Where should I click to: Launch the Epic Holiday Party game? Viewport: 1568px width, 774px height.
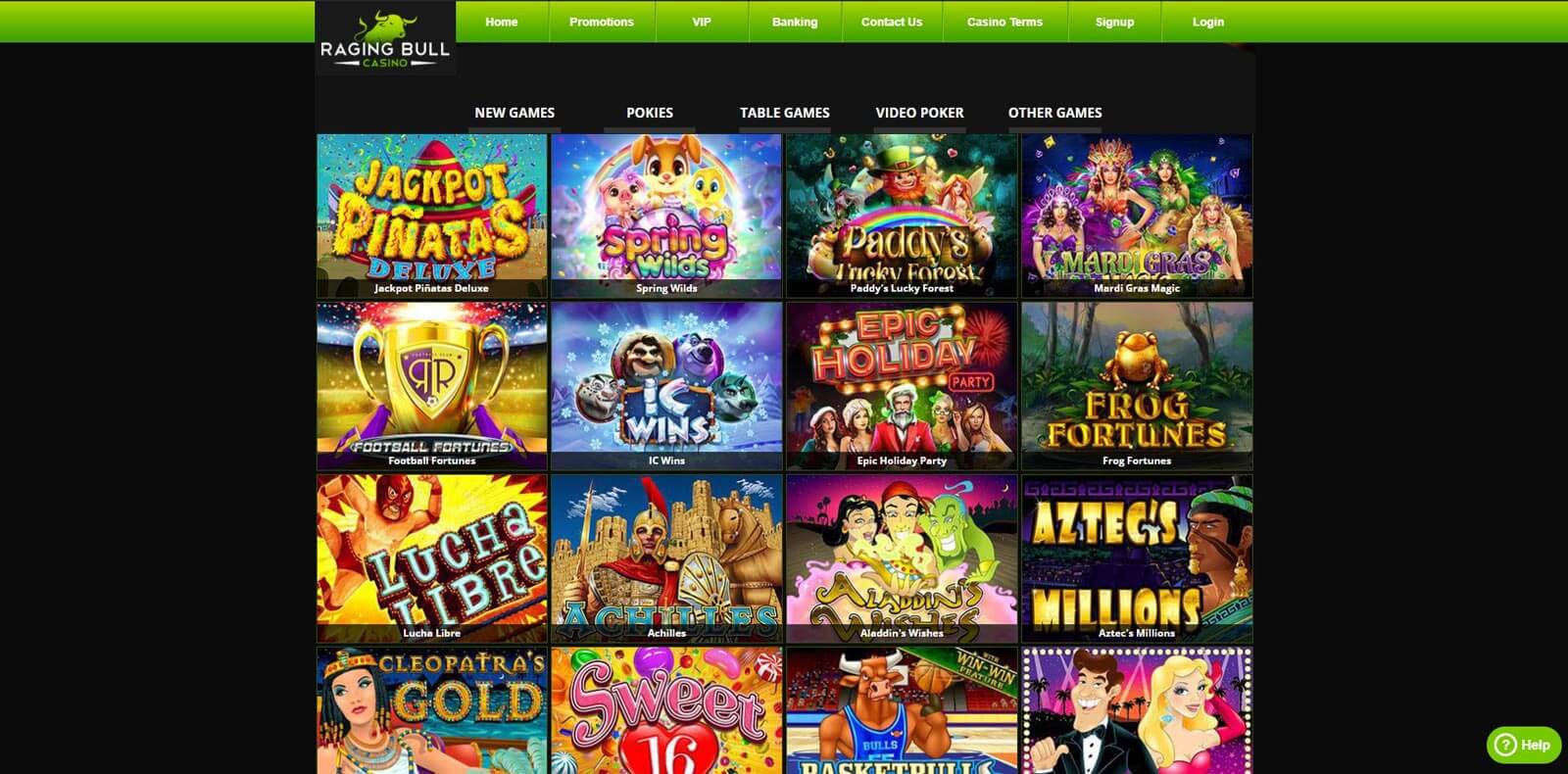click(x=902, y=386)
